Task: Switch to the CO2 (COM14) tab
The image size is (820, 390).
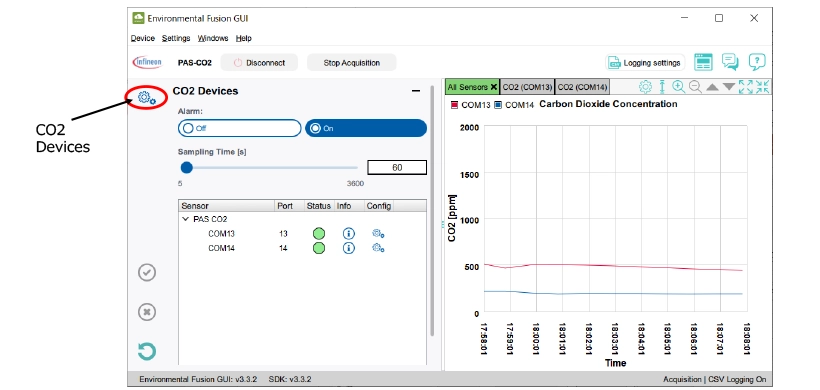Action: pos(582,87)
